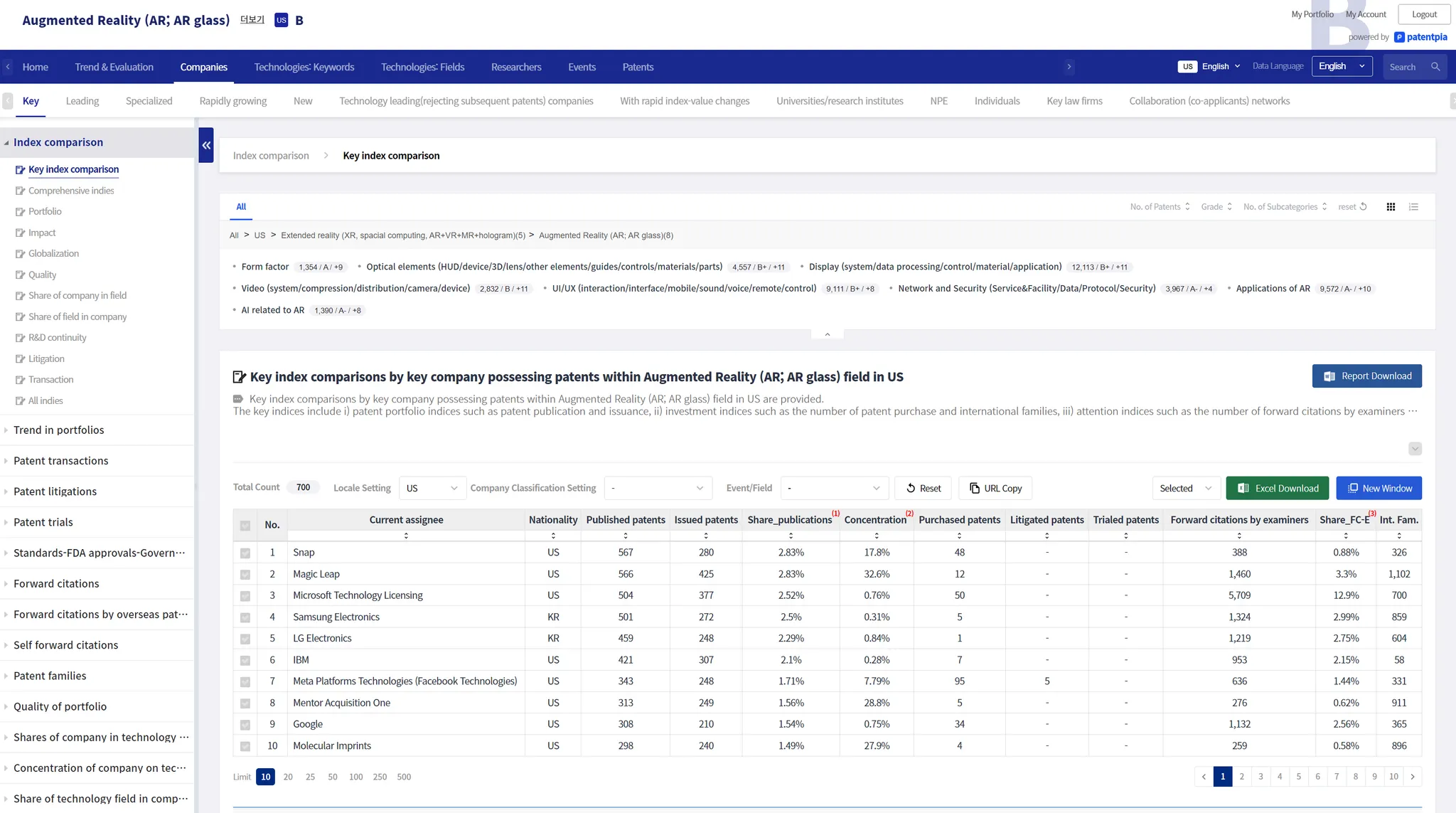Open Comprehensive indies sidebar link
1456x813 pixels.
[x=71, y=191]
